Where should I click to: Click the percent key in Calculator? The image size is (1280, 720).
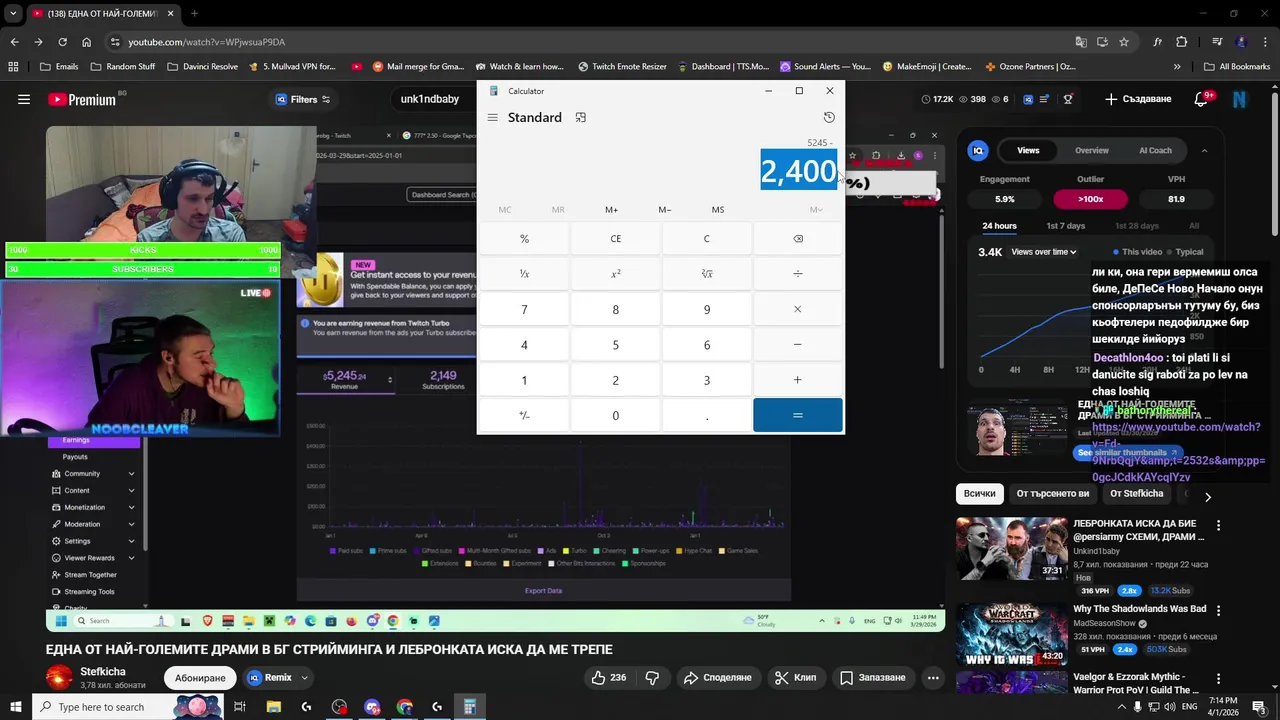pos(524,239)
